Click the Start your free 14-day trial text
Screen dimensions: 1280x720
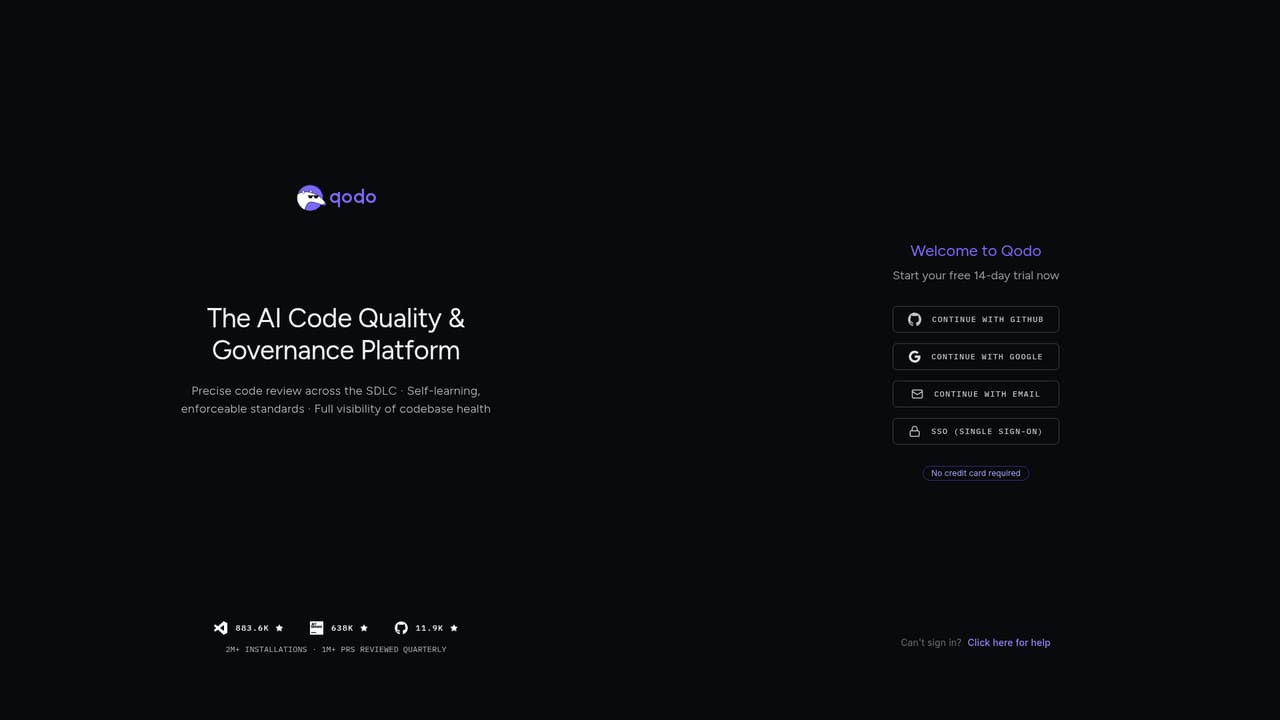pyautogui.click(x=976, y=276)
